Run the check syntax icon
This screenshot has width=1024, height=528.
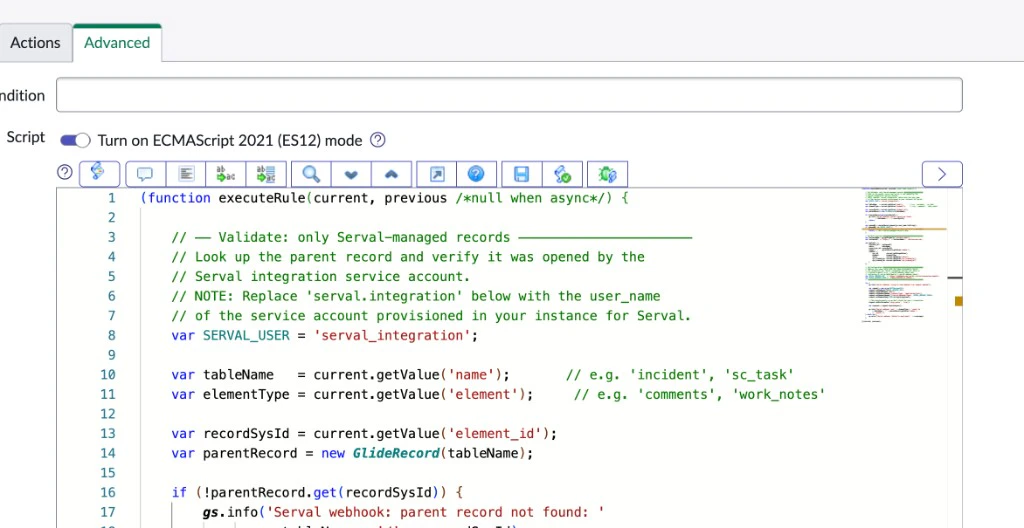click(x=562, y=174)
